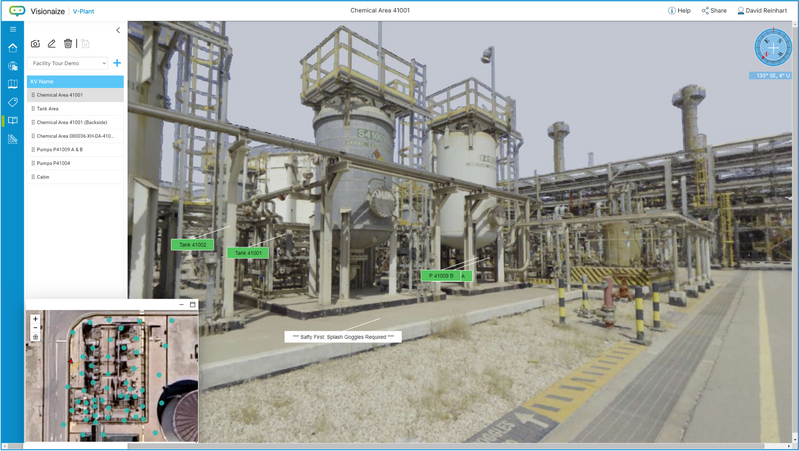Open Facility Tour Demo dropdown
Screen dimensions: 799x451
[x=68, y=63]
